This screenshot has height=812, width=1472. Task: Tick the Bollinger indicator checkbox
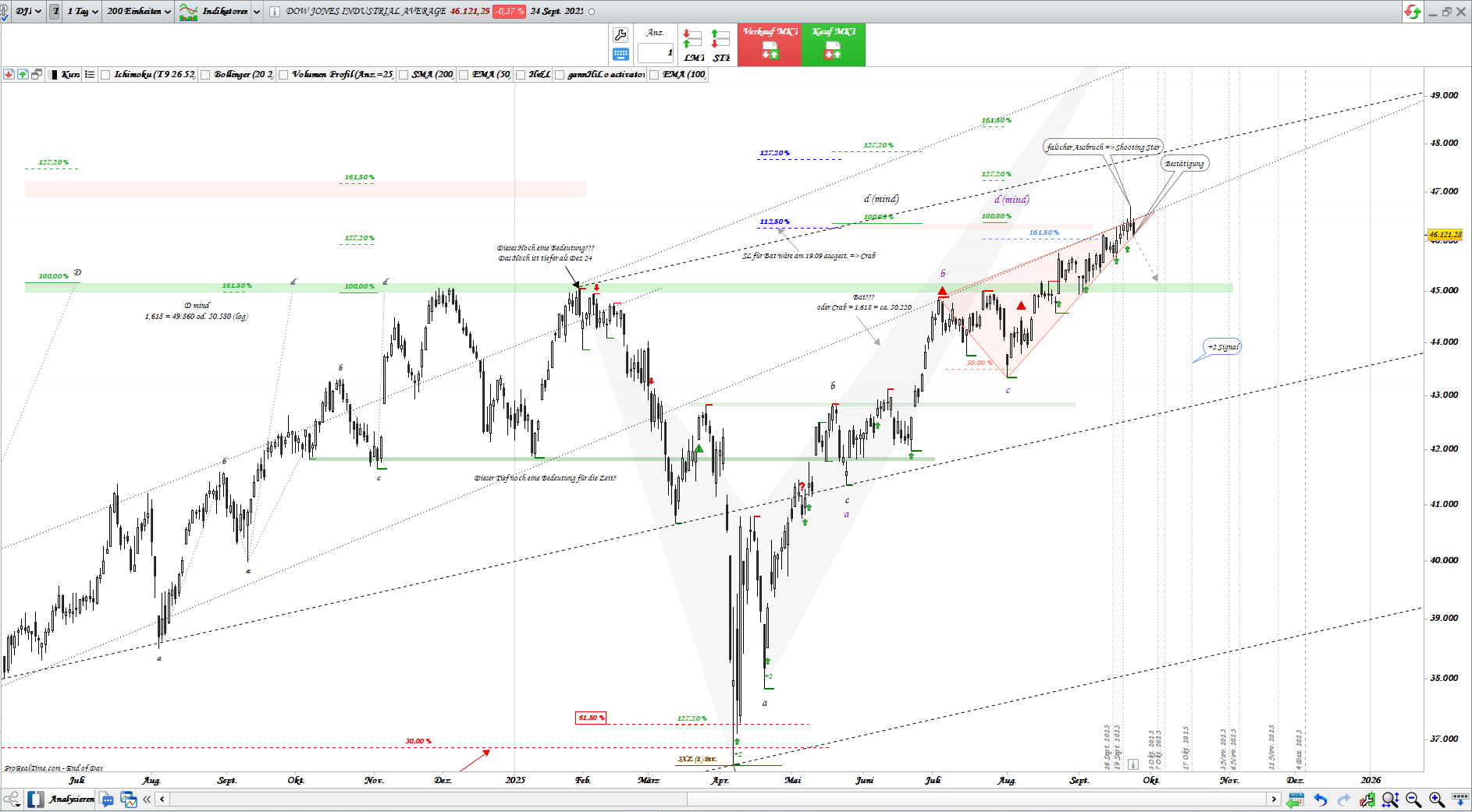point(205,75)
